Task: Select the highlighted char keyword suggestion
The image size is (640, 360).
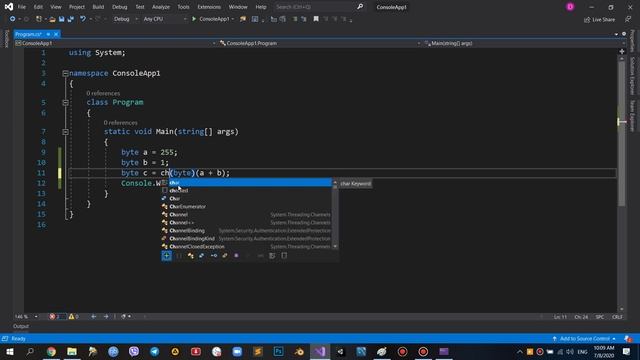Action: (x=247, y=182)
